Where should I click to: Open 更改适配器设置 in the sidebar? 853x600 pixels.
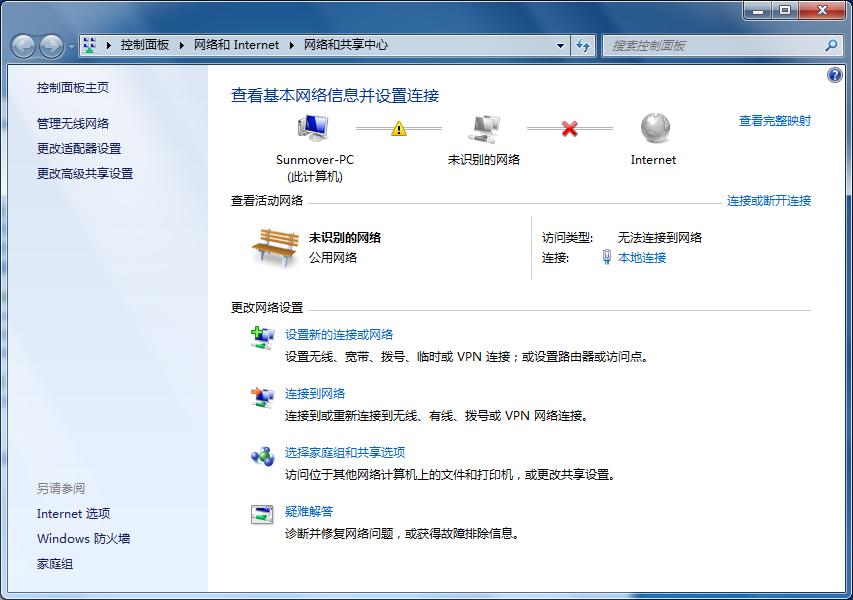79,149
